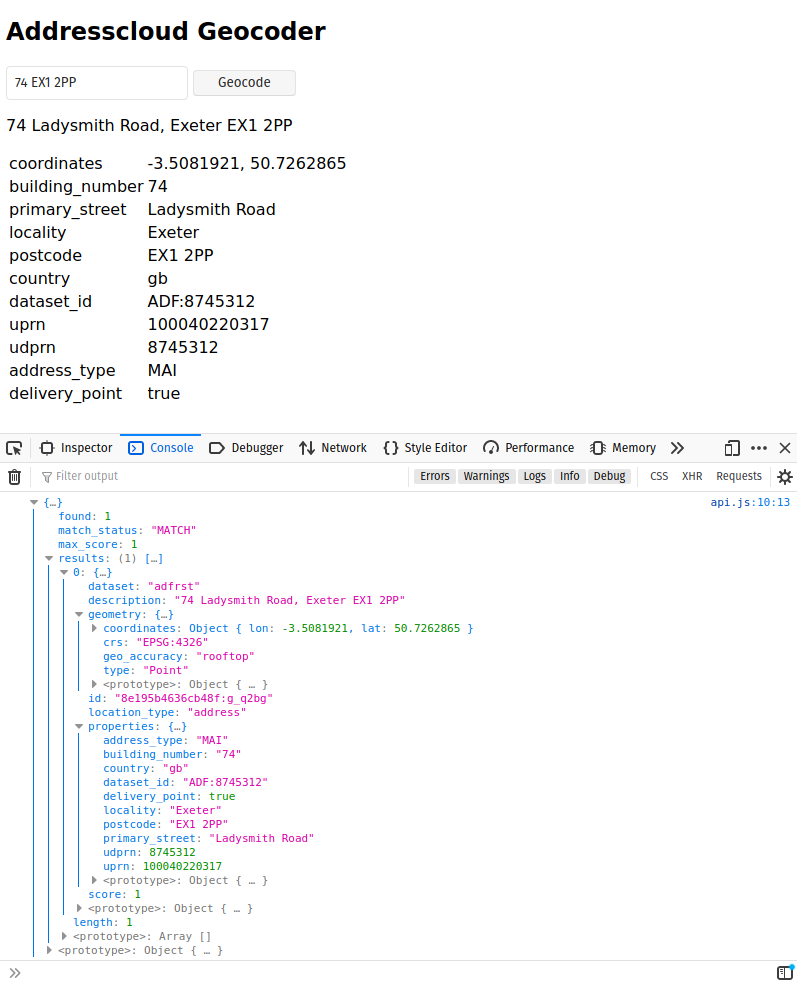
Task: Focus the Filter output field
Action: point(221,476)
